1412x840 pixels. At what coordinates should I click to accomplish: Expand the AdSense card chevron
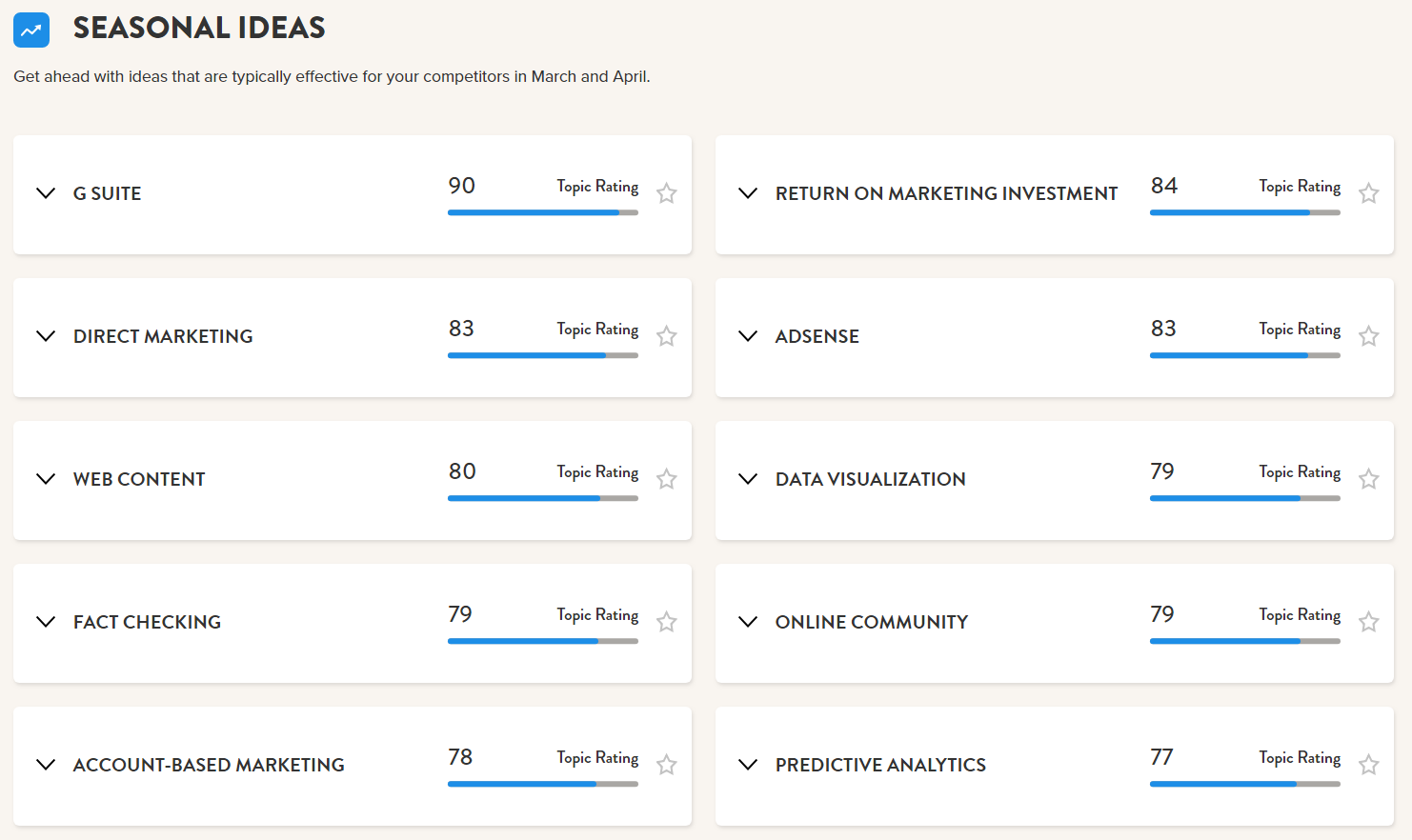tap(748, 336)
